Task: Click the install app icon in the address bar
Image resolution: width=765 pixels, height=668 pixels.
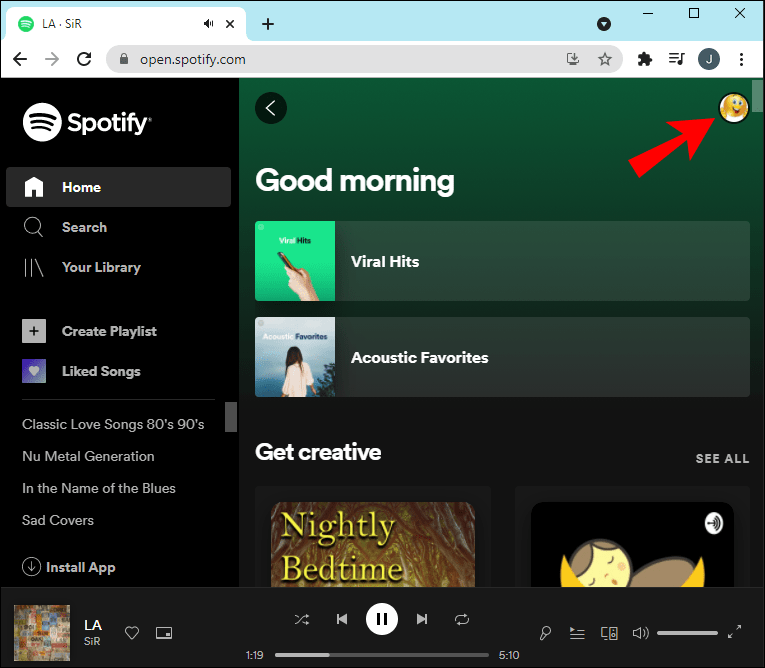Action: click(x=573, y=59)
